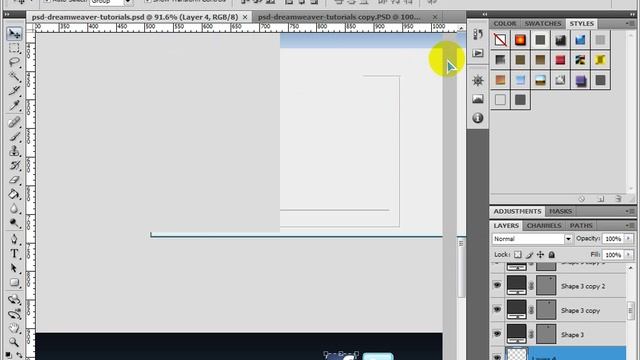This screenshot has width=640, height=360.
Task: Apply the red-orange glow style swatch
Action: tap(520, 40)
